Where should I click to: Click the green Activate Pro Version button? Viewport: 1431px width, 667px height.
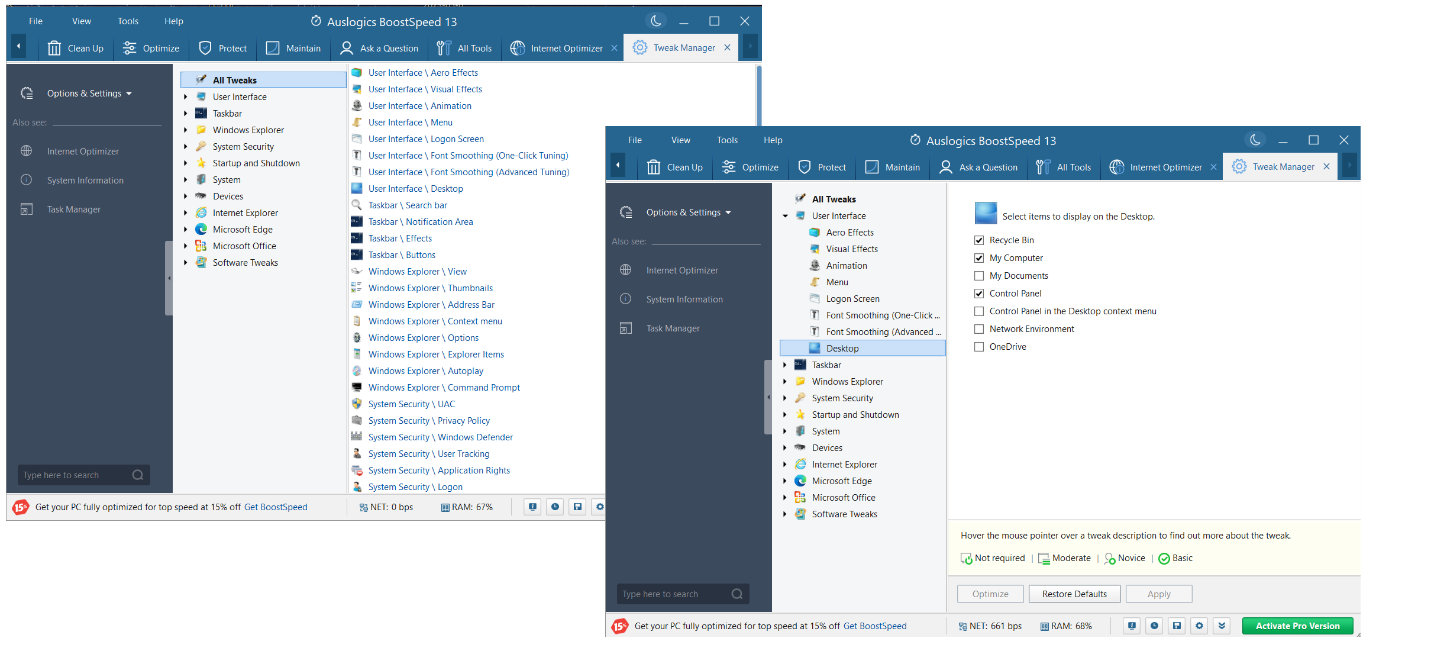click(x=1298, y=626)
